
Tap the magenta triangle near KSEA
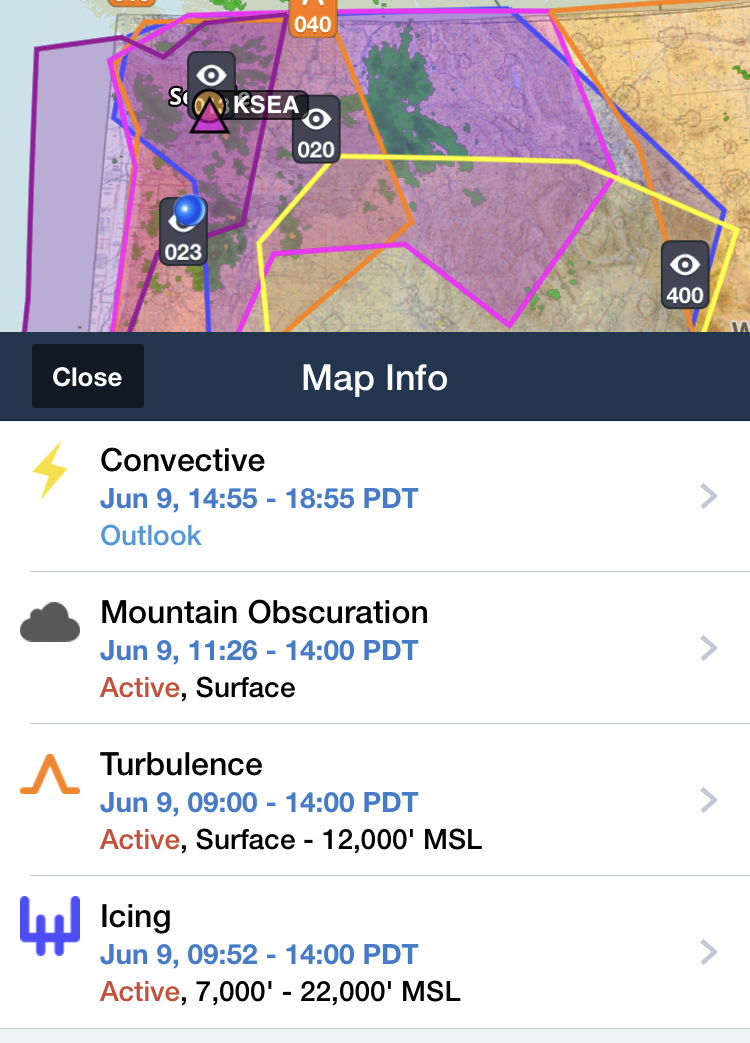(x=209, y=114)
